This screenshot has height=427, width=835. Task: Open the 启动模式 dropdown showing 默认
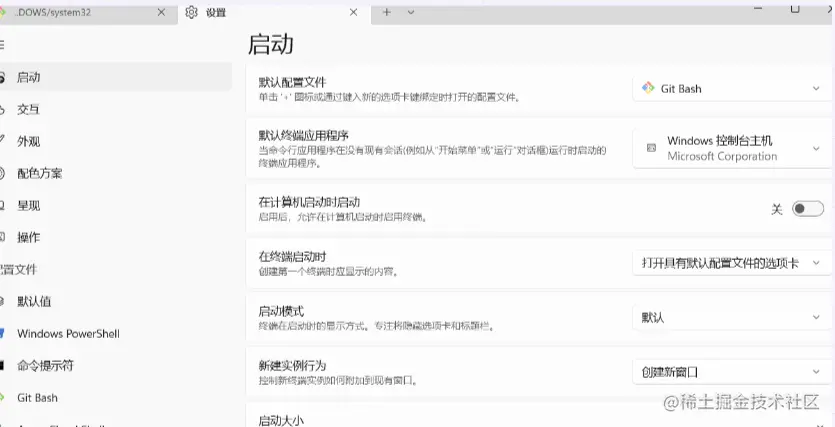732,318
